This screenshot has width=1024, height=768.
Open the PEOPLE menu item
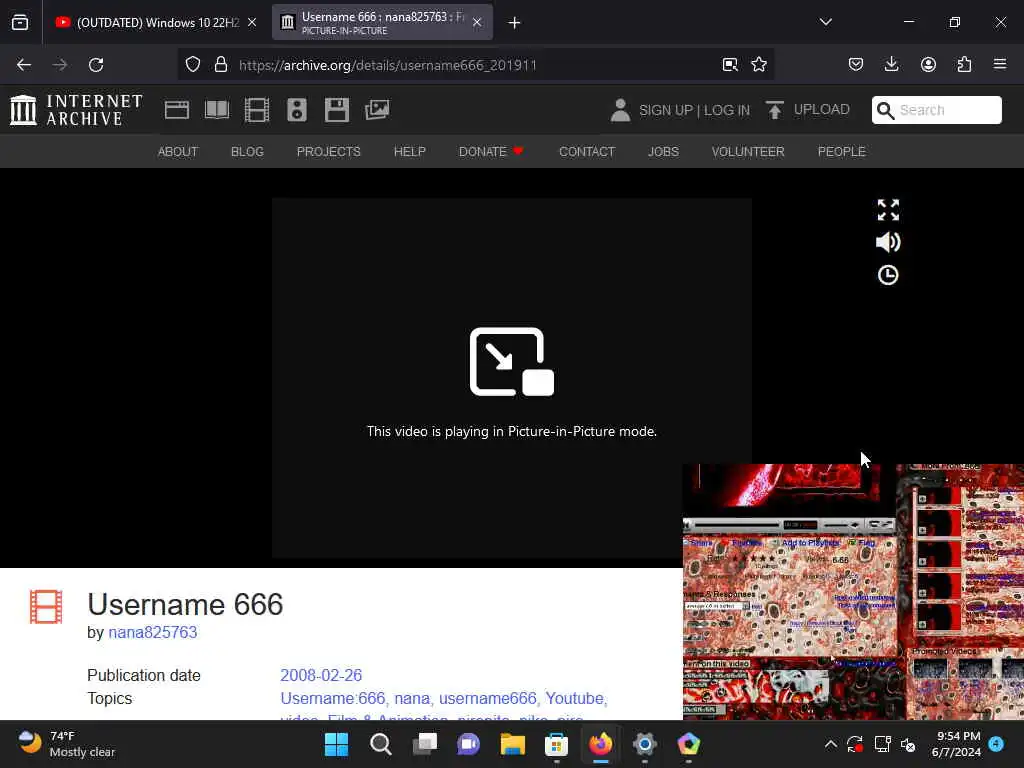[x=841, y=152]
